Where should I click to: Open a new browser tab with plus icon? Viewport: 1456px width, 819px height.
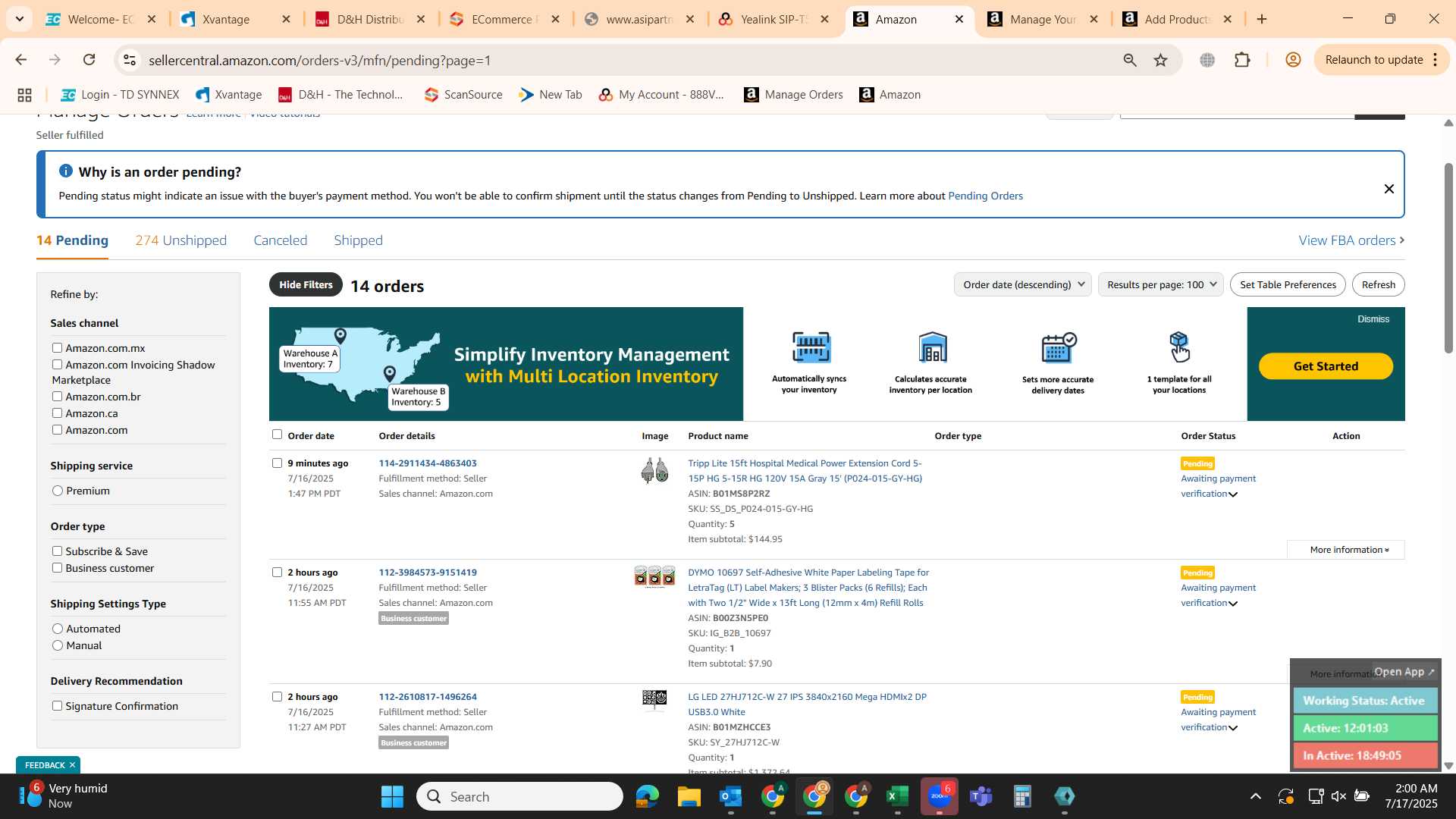tap(1262, 19)
